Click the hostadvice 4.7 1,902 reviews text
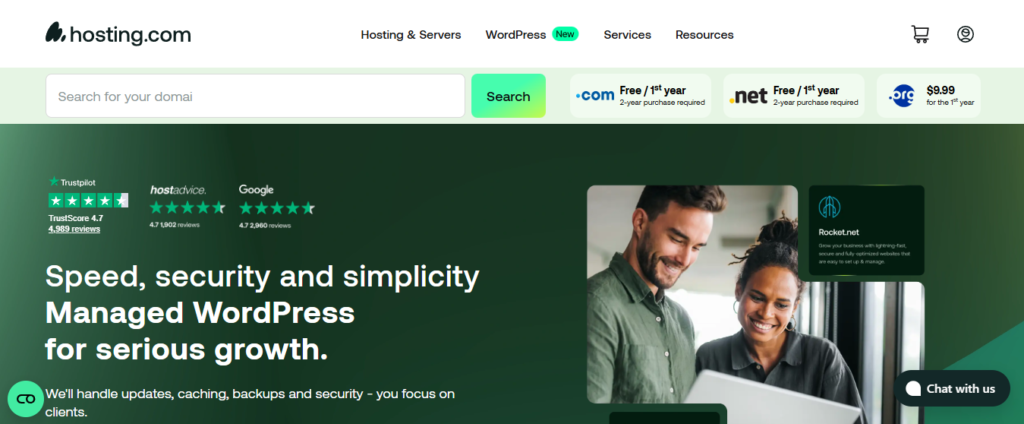Screen dimensions: 1024x424 coord(174,225)
